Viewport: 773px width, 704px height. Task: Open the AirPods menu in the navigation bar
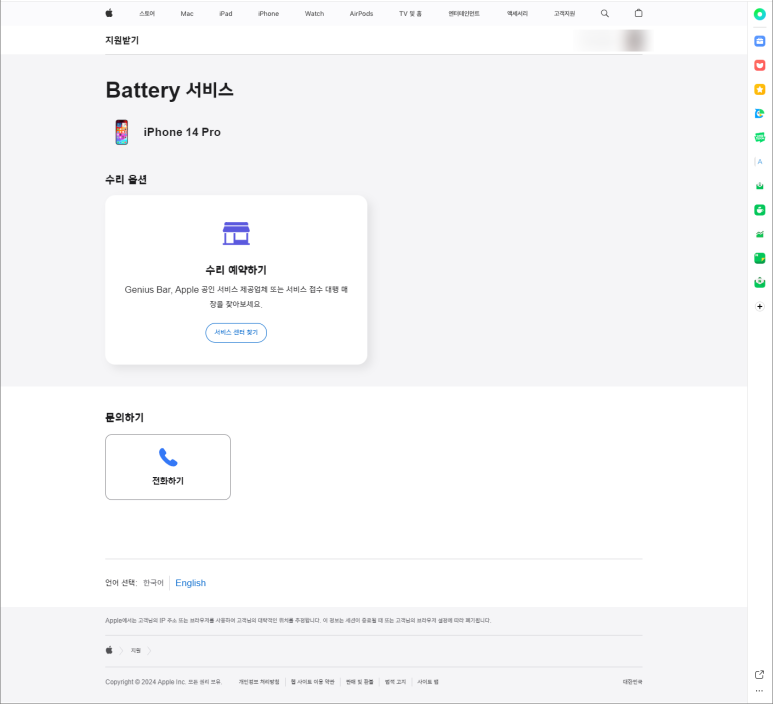click(361, 14)
